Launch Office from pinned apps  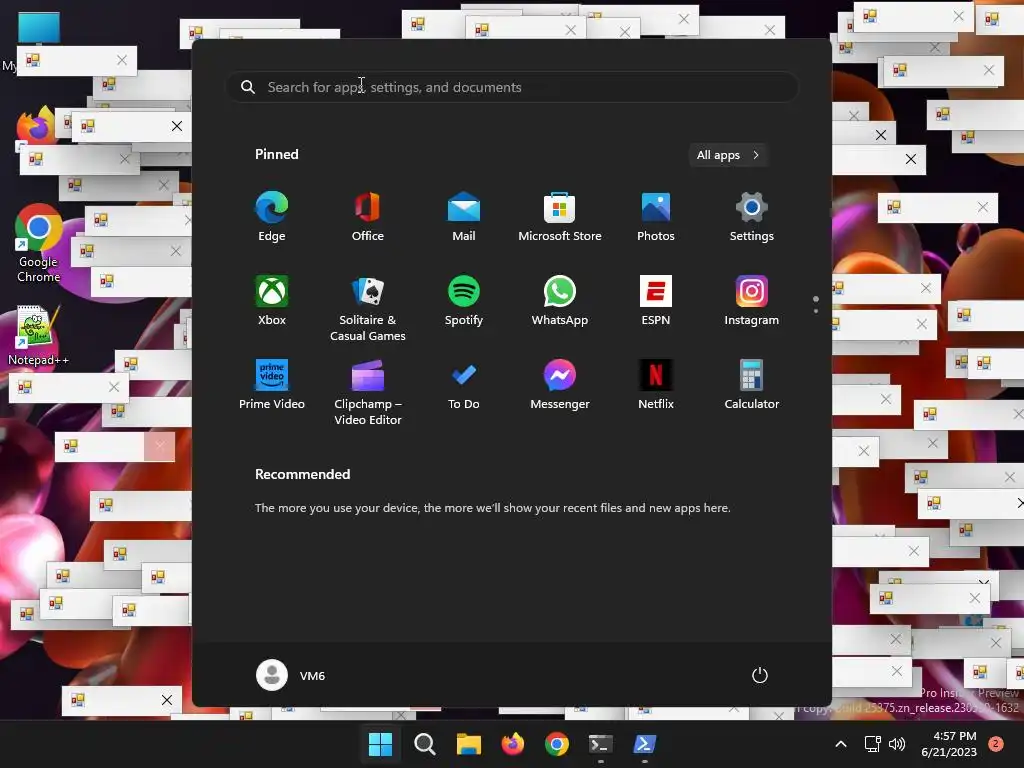pos(368,217)
